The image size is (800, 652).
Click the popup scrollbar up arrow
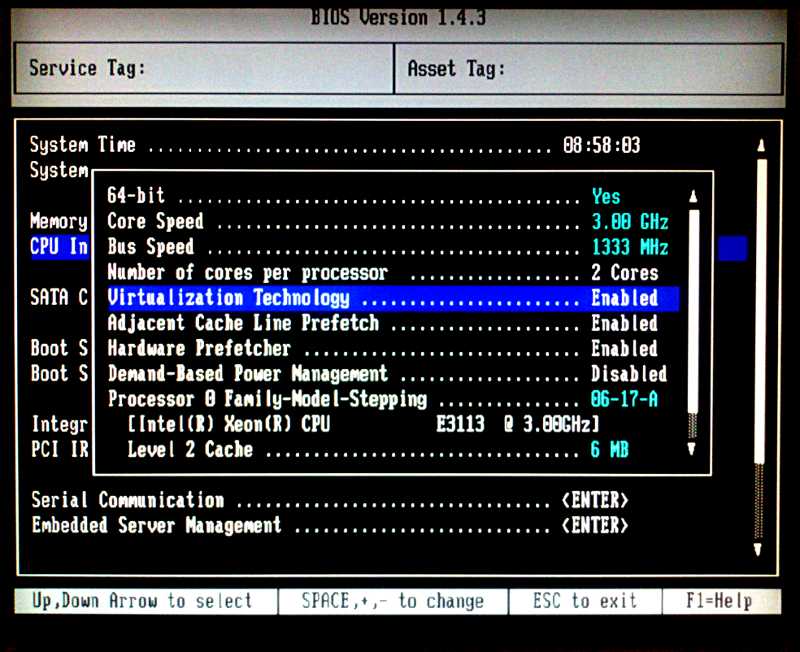[x=693, y=197]
